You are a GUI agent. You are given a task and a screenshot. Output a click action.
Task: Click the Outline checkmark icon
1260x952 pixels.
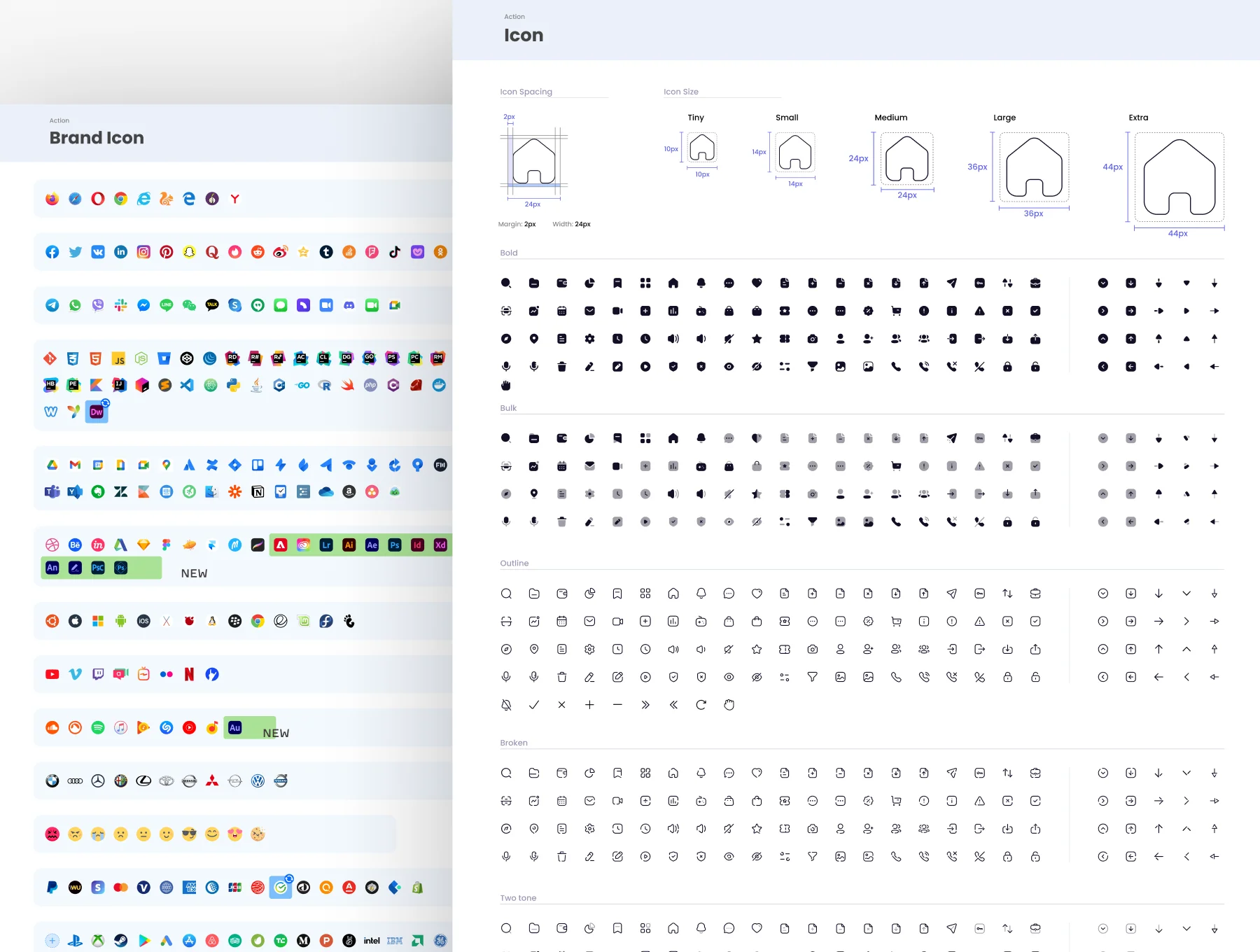pyautogui.click(x=534, y=705)
